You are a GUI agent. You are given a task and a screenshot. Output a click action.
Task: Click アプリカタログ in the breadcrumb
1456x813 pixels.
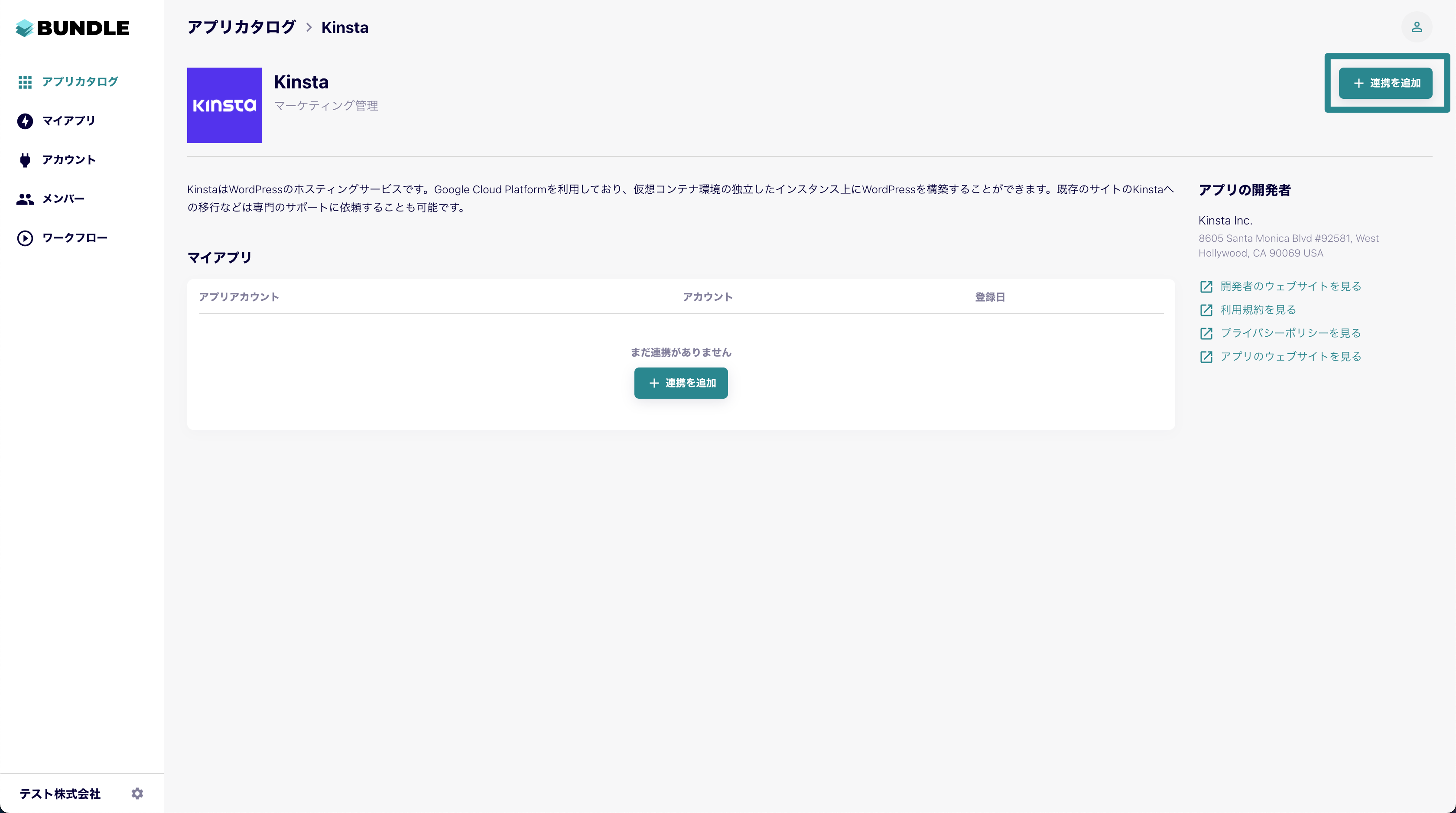tap(241, 27)
